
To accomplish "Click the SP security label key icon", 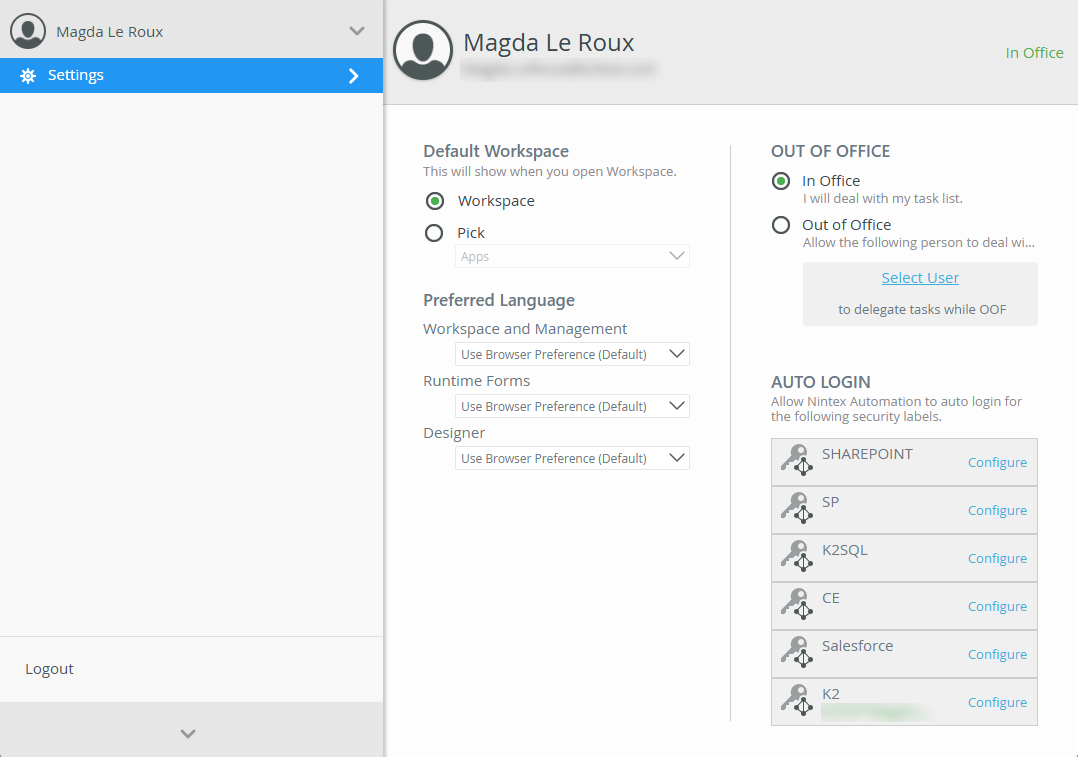I will point(796,508).
